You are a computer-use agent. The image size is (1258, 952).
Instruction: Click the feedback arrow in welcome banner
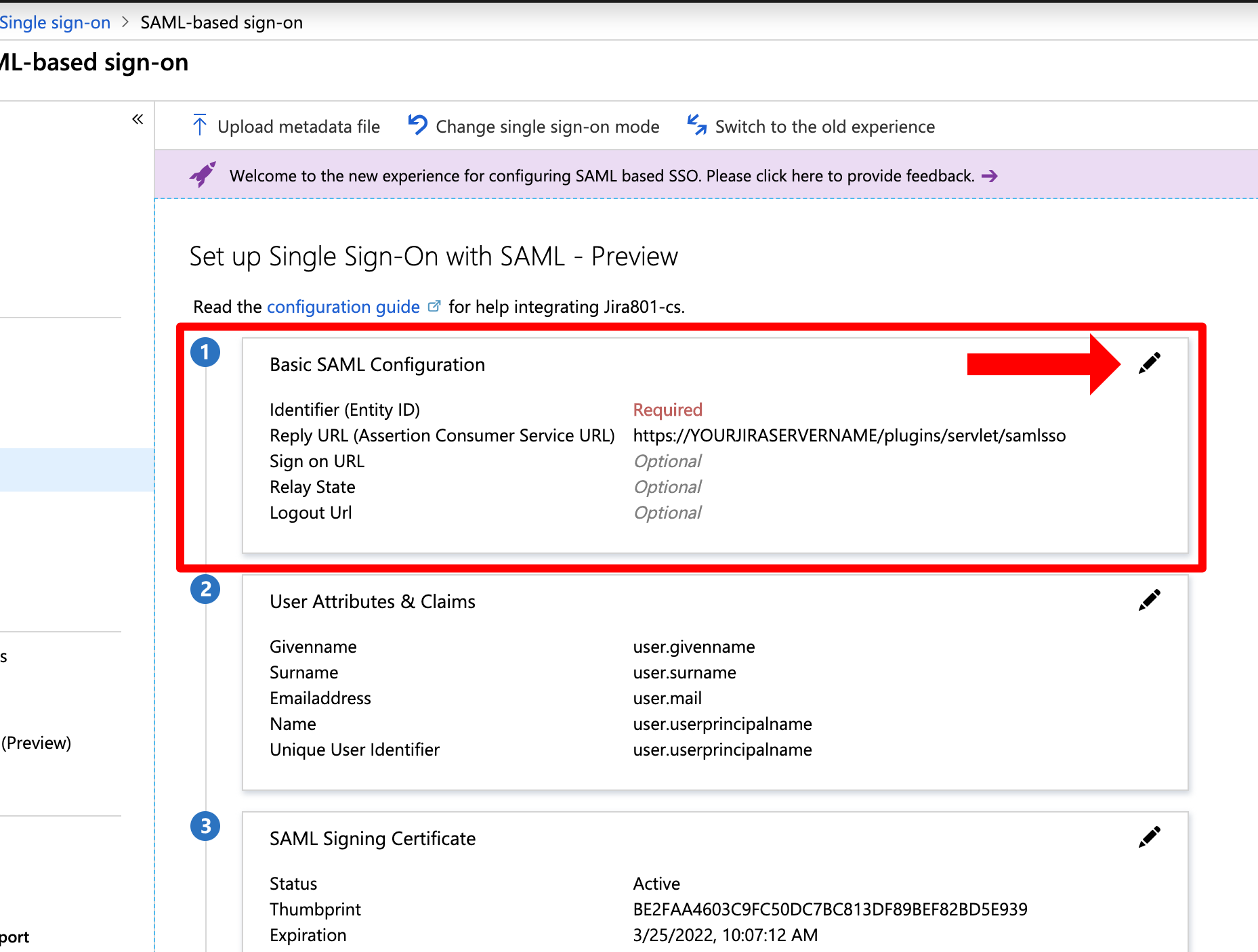[x=990, y=176]
